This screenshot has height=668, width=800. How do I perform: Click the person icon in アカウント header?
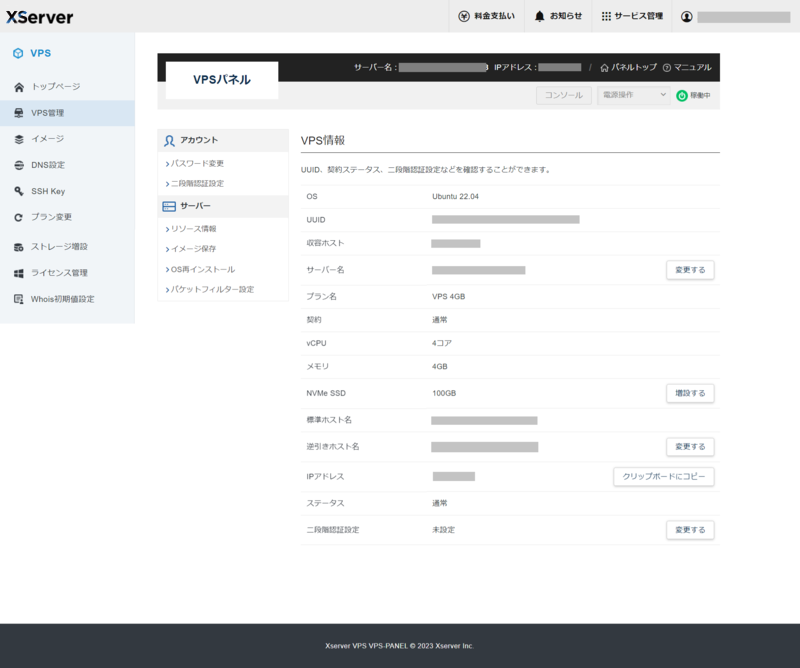[169, 140]
